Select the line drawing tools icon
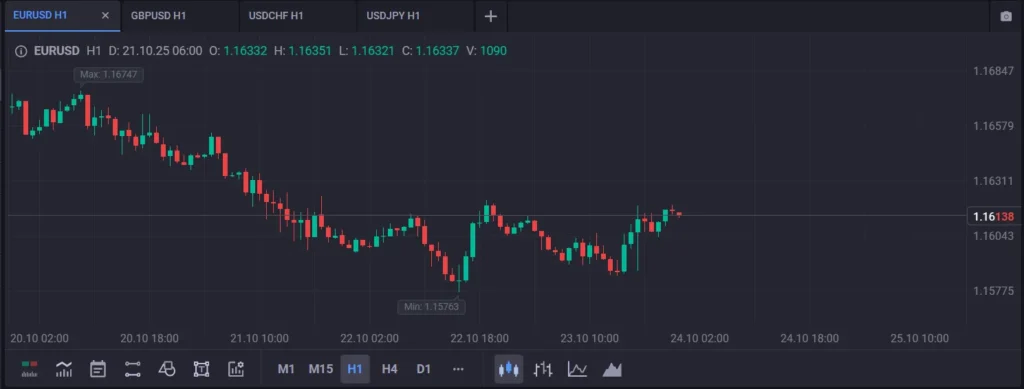This screenshot has height=389, width=1024. pos(133,369)
